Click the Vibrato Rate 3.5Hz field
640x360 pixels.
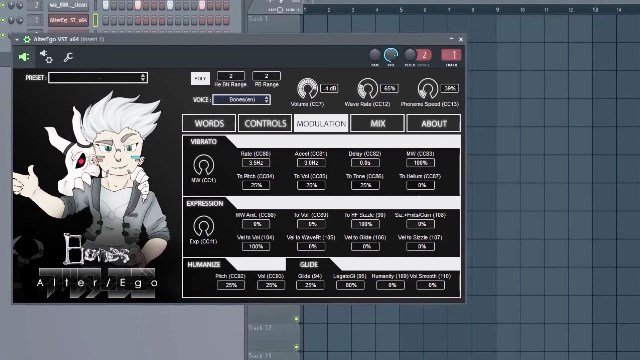[x=256, y=163]
